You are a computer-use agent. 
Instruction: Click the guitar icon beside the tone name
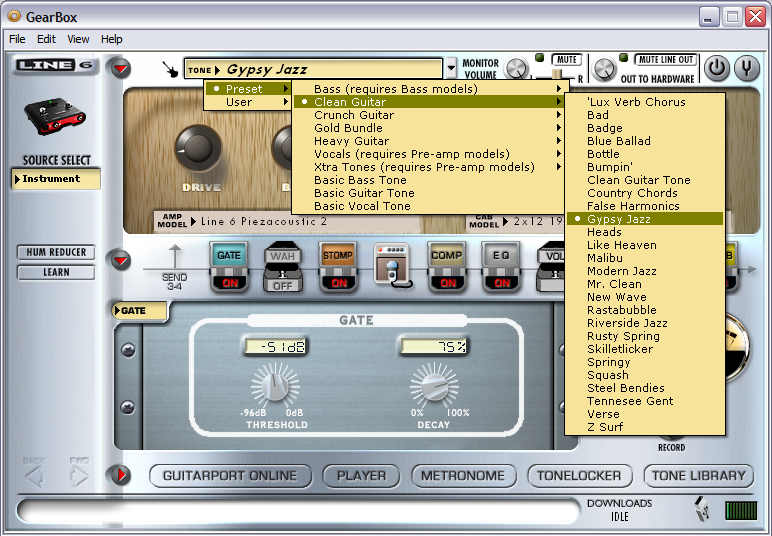click(172, 70)
